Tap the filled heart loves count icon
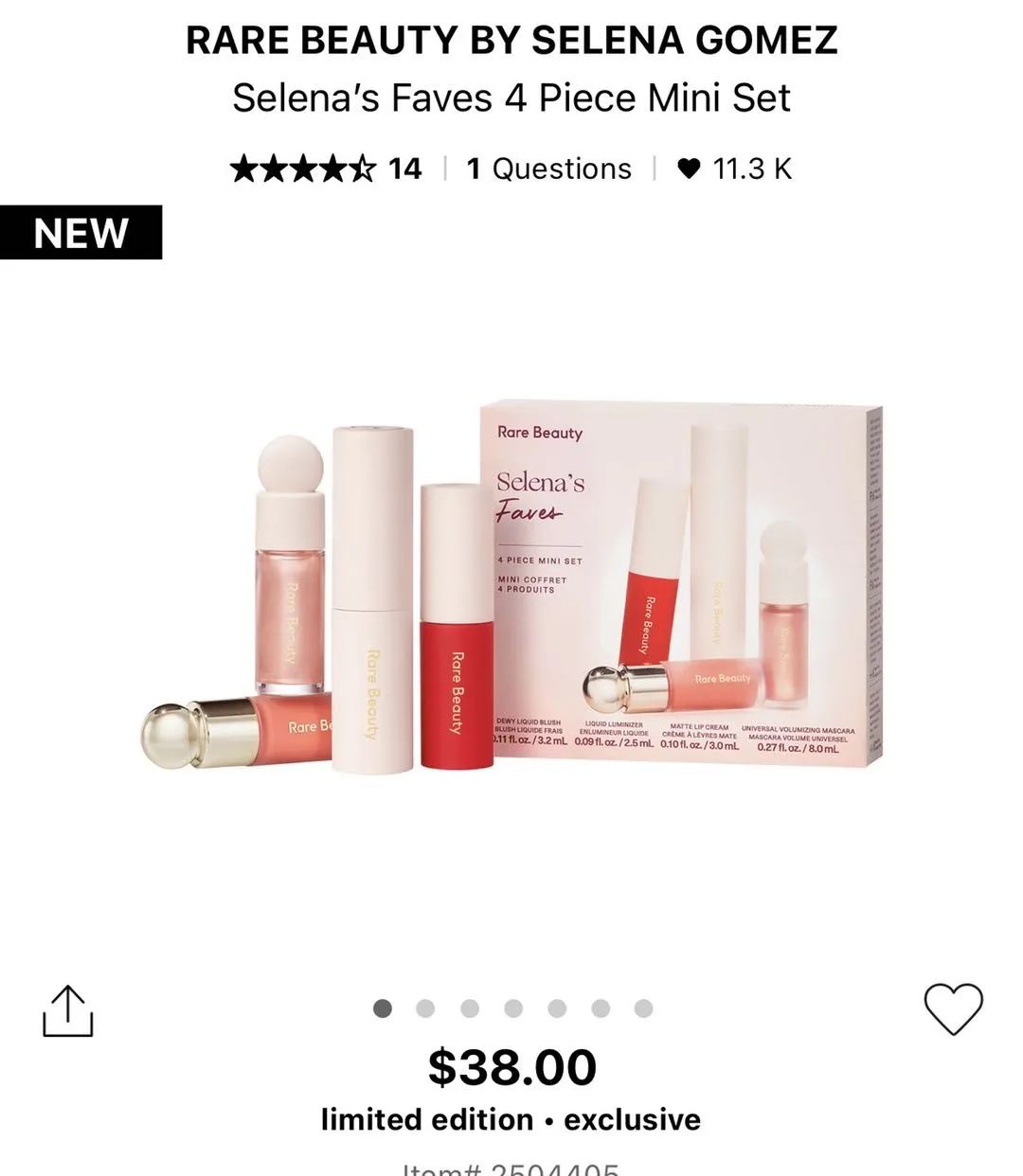1023x1176 pixels. (689, 169)
